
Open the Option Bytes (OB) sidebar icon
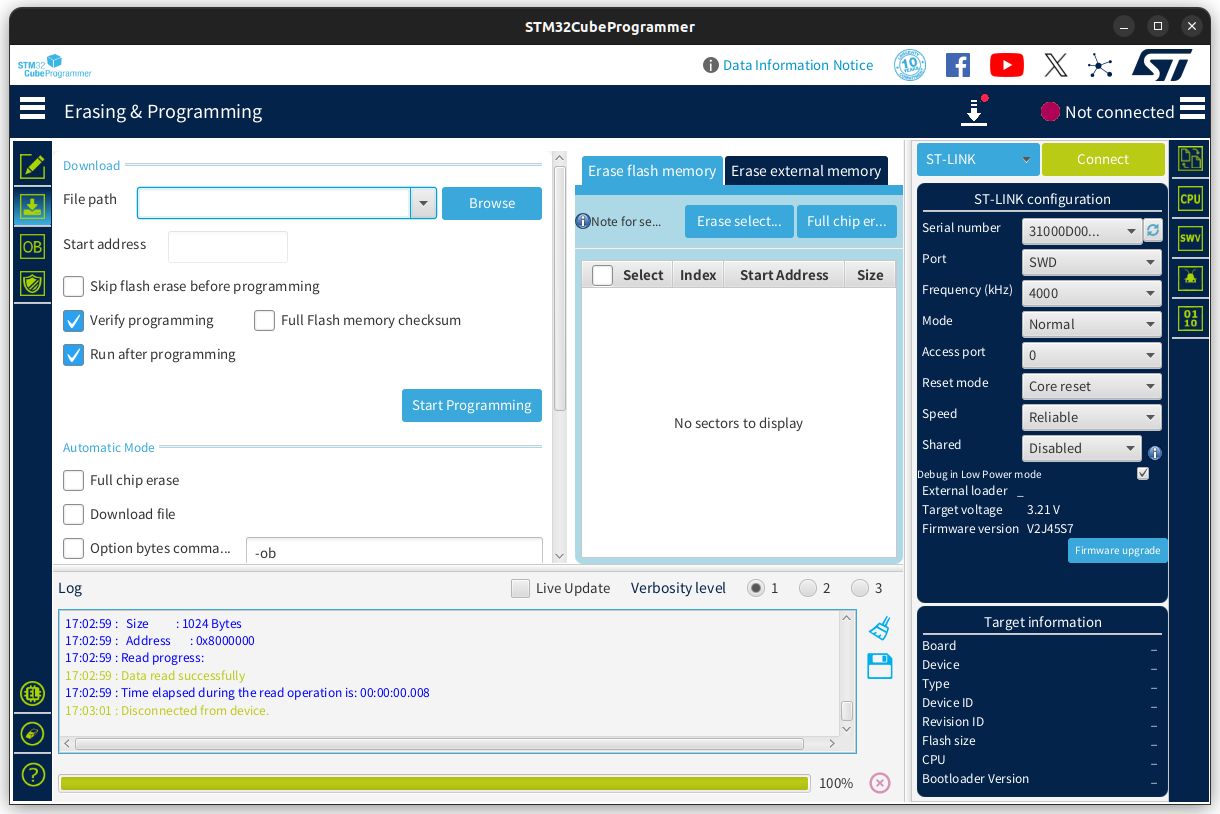pyautogui.click(x=33, y=246)
